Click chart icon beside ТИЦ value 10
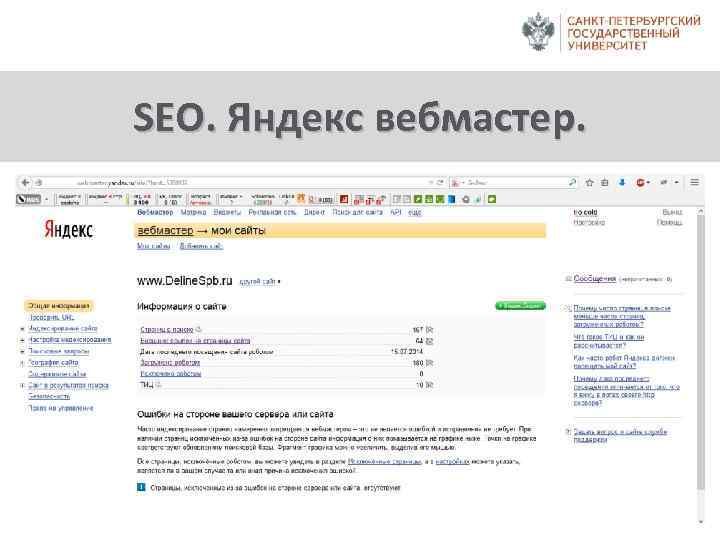The width and height of the screenshot is (720, 540). pyautogui.click(x=429, y=385)
